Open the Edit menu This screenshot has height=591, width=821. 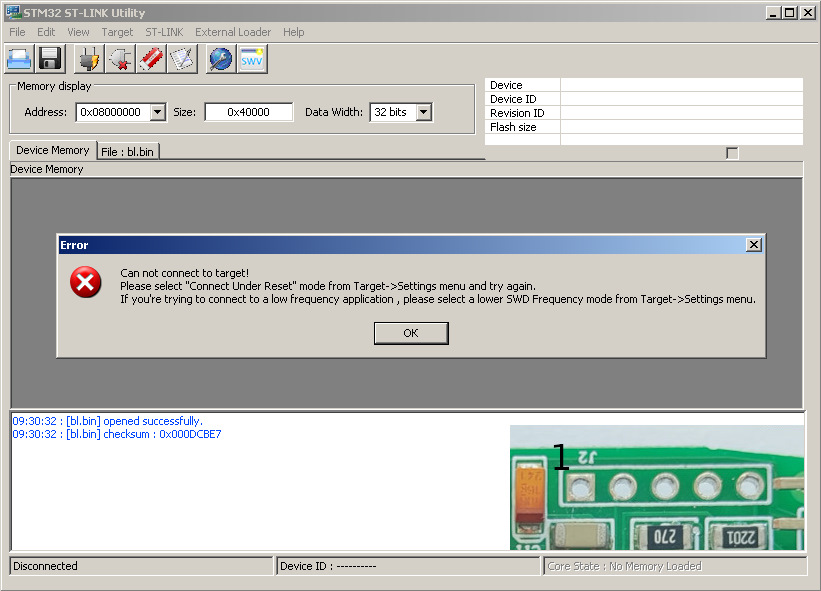click(x=46, y=32)
